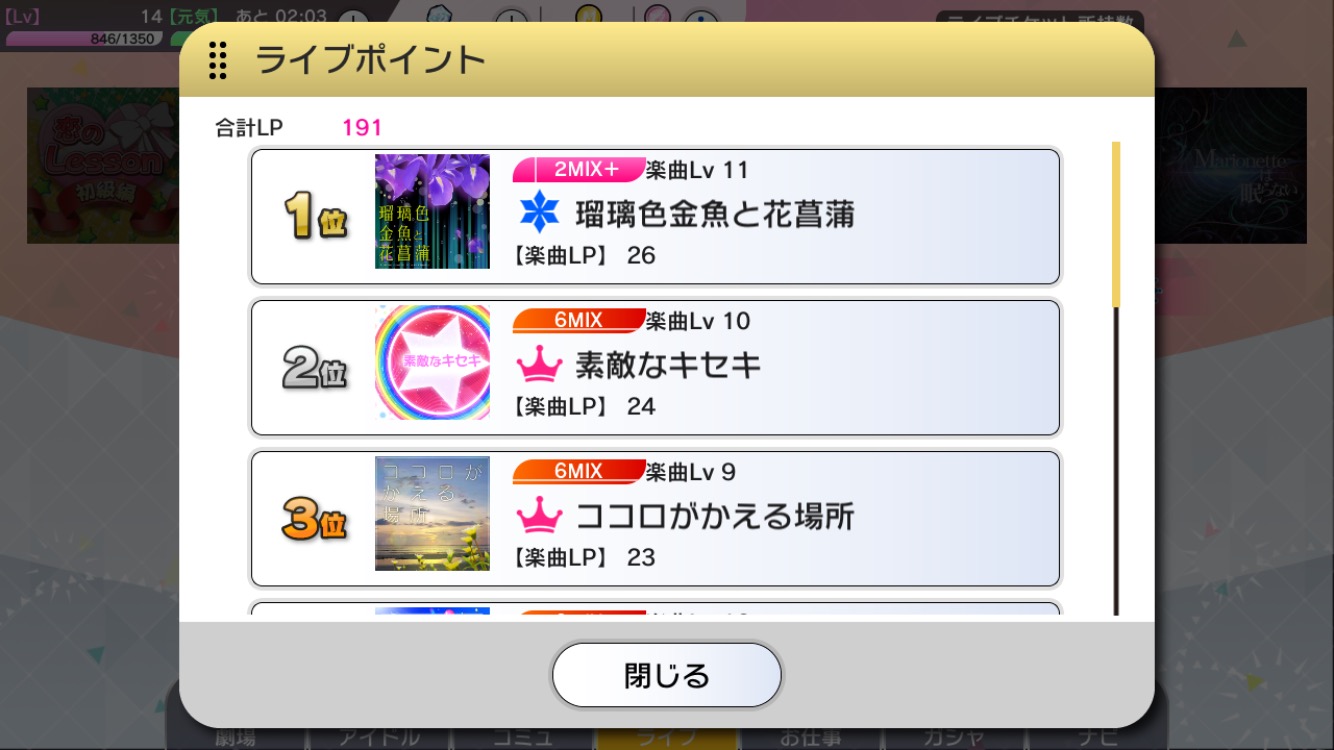The width and height of the screenshot is (1334, 750).
Task: Select the ココロがかえる場所 song title
Action: click(715, 516)
